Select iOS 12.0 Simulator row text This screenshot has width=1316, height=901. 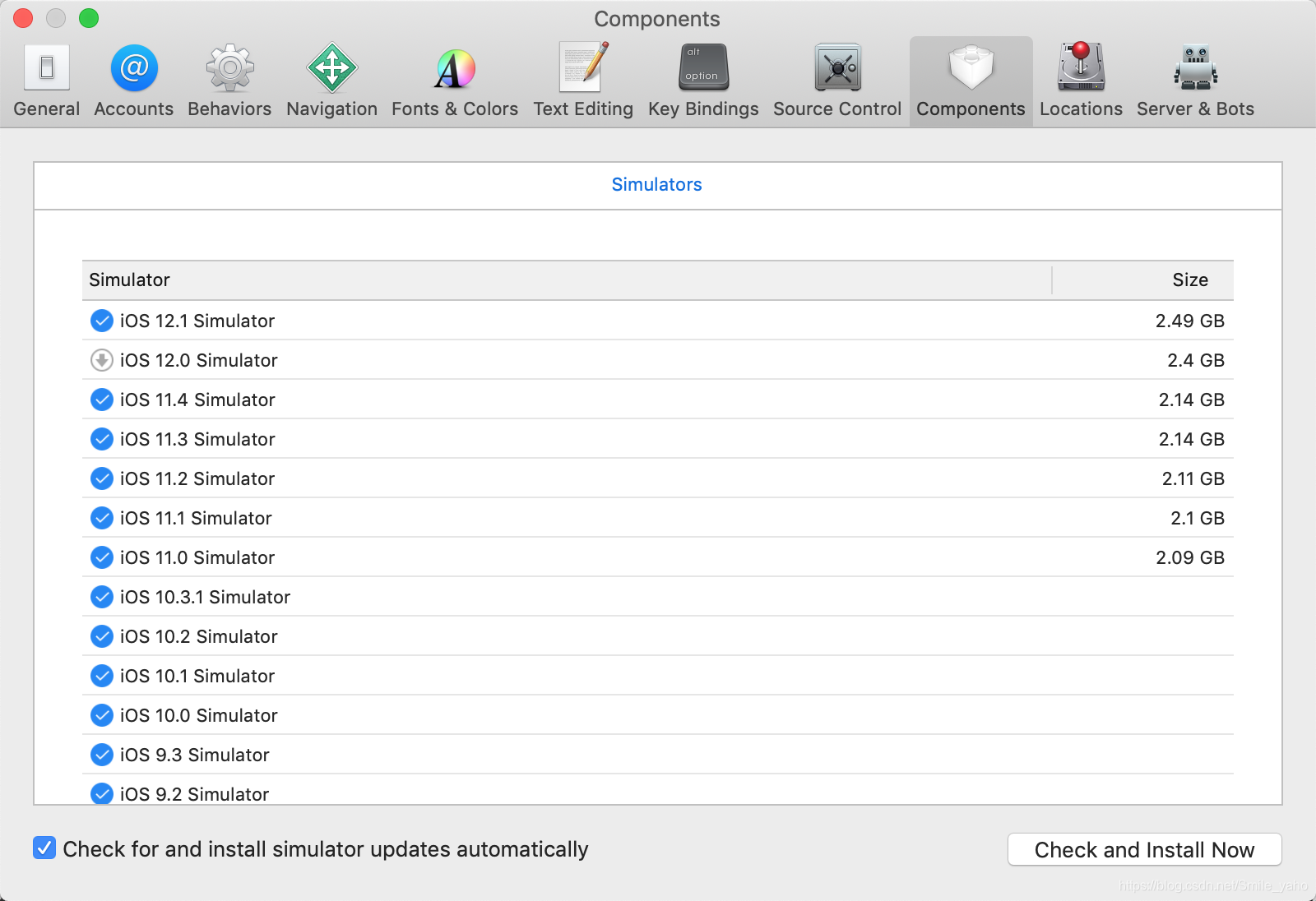click(x=199, y=361)
